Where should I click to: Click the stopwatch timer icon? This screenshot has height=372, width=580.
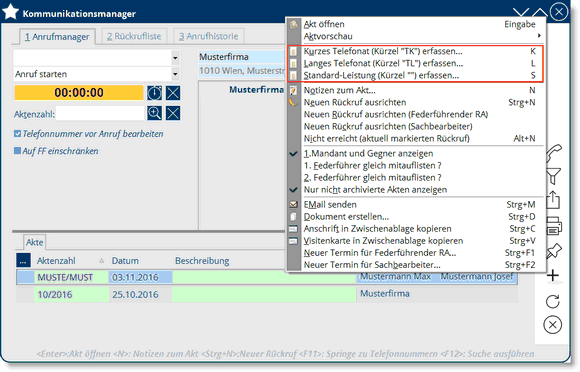tap(154, 93)
